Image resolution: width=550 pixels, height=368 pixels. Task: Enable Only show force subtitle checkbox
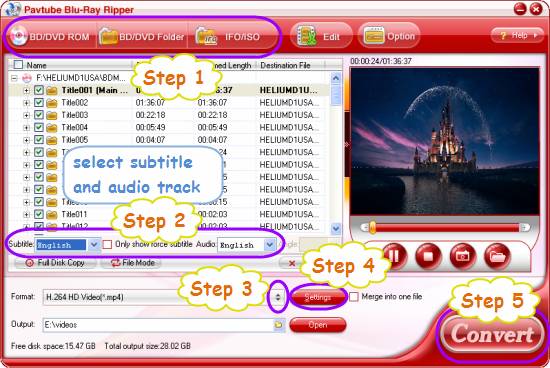(x=107, y=244)
